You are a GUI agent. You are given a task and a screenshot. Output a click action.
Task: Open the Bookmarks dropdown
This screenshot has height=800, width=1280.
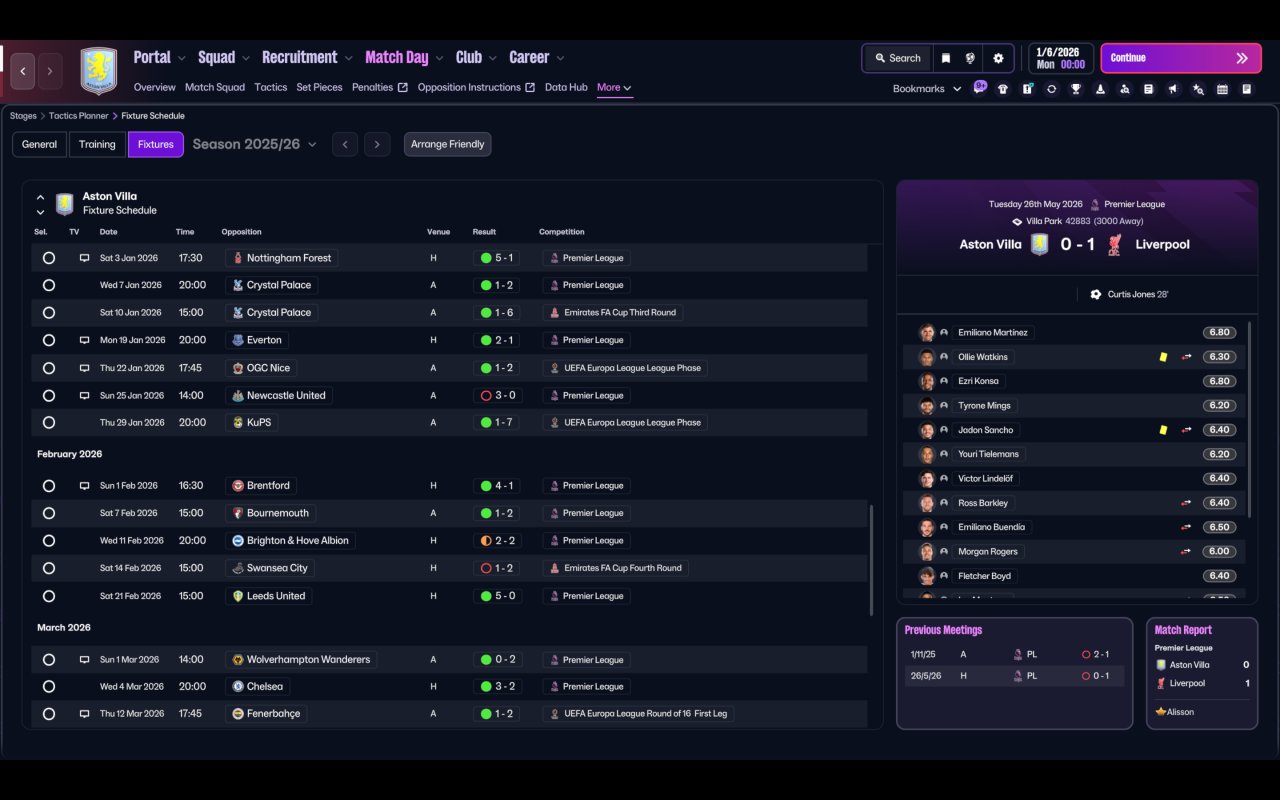(927, 89)
